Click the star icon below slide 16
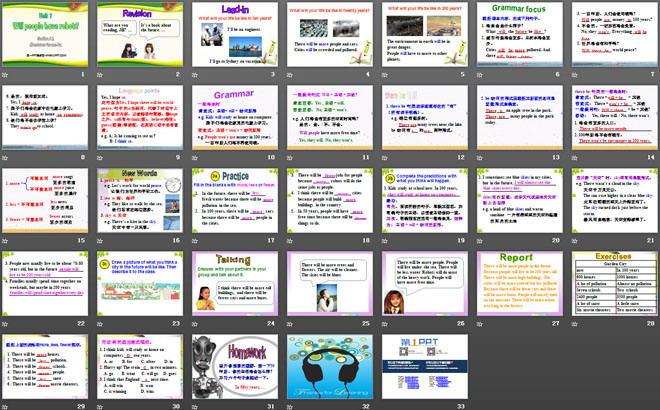This screenshot has height=410, width=660. tap(100, 241)
